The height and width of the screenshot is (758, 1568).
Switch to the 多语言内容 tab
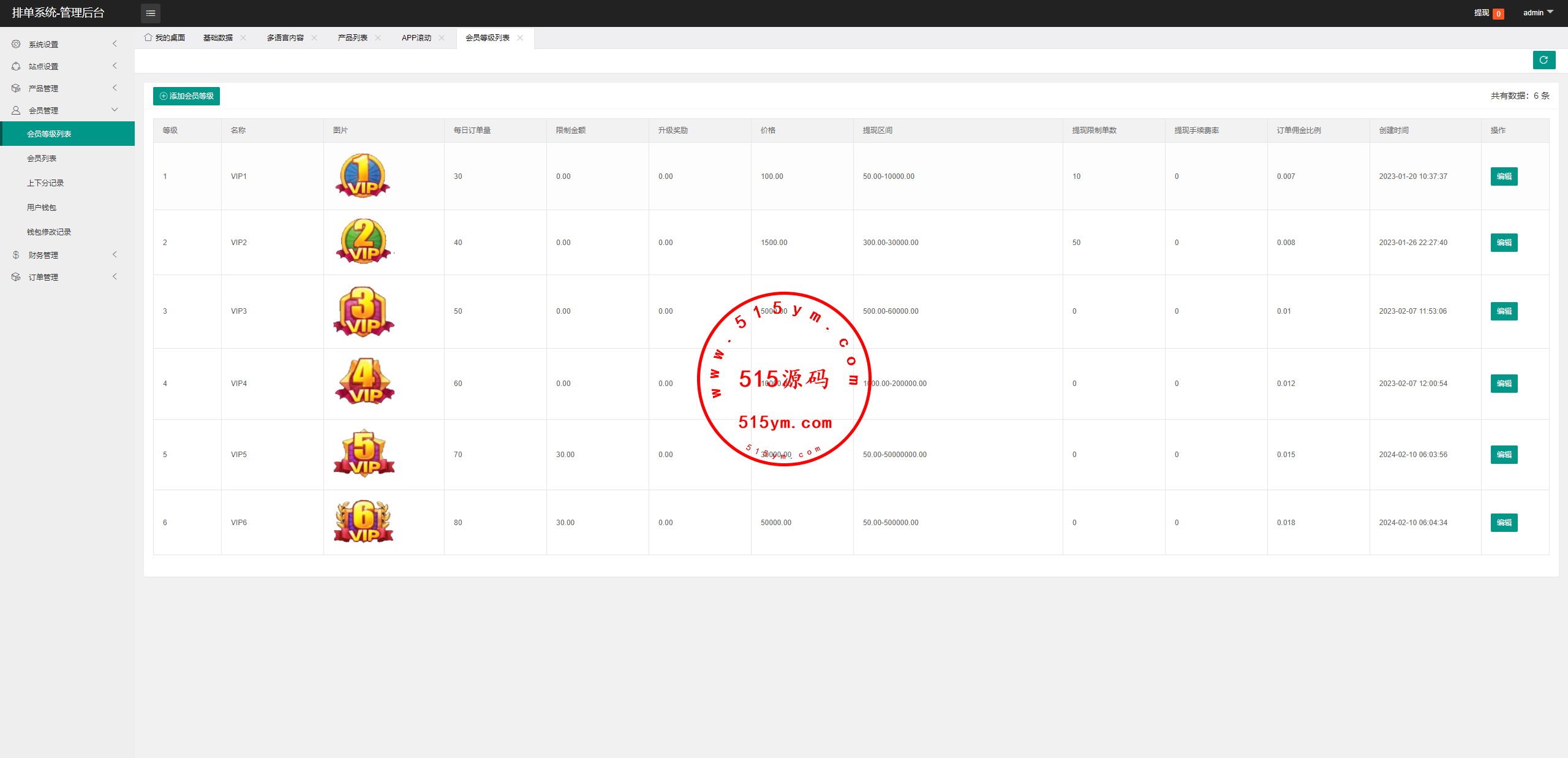tap(285, 38)
